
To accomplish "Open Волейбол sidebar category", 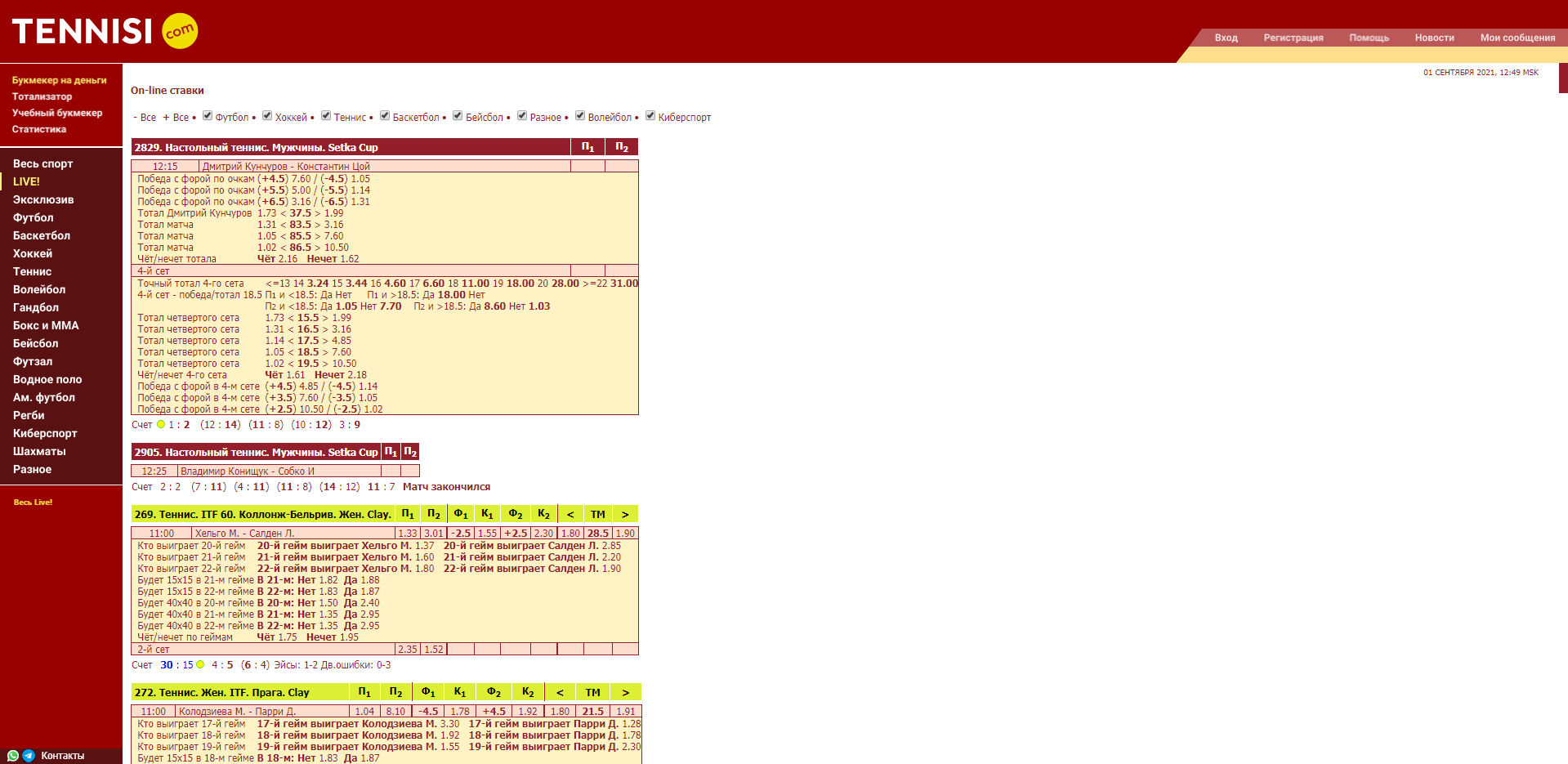I will (x=39, y=289).
